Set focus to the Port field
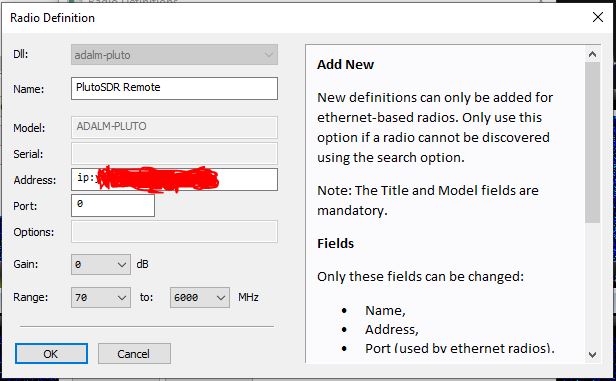The image size is (616, 381). click(113, 205)
